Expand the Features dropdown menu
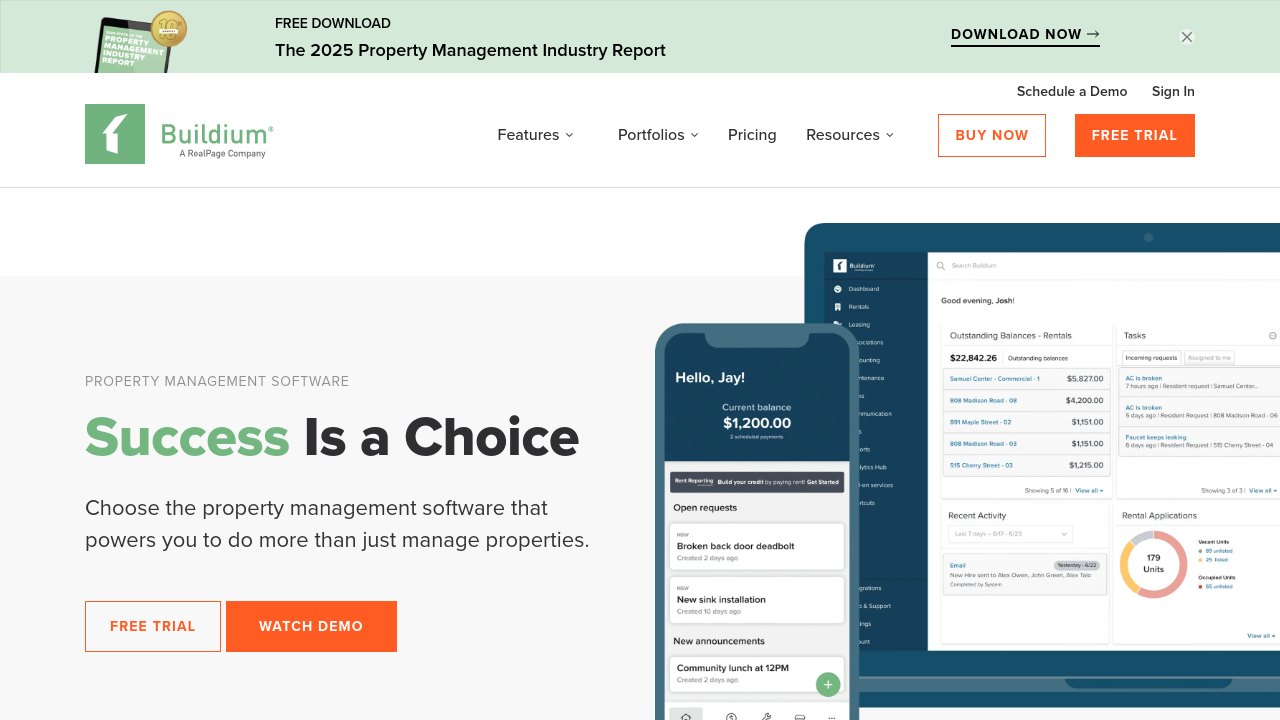Image resolution: width=1280 pixels, height=720 pixels. 535,135
